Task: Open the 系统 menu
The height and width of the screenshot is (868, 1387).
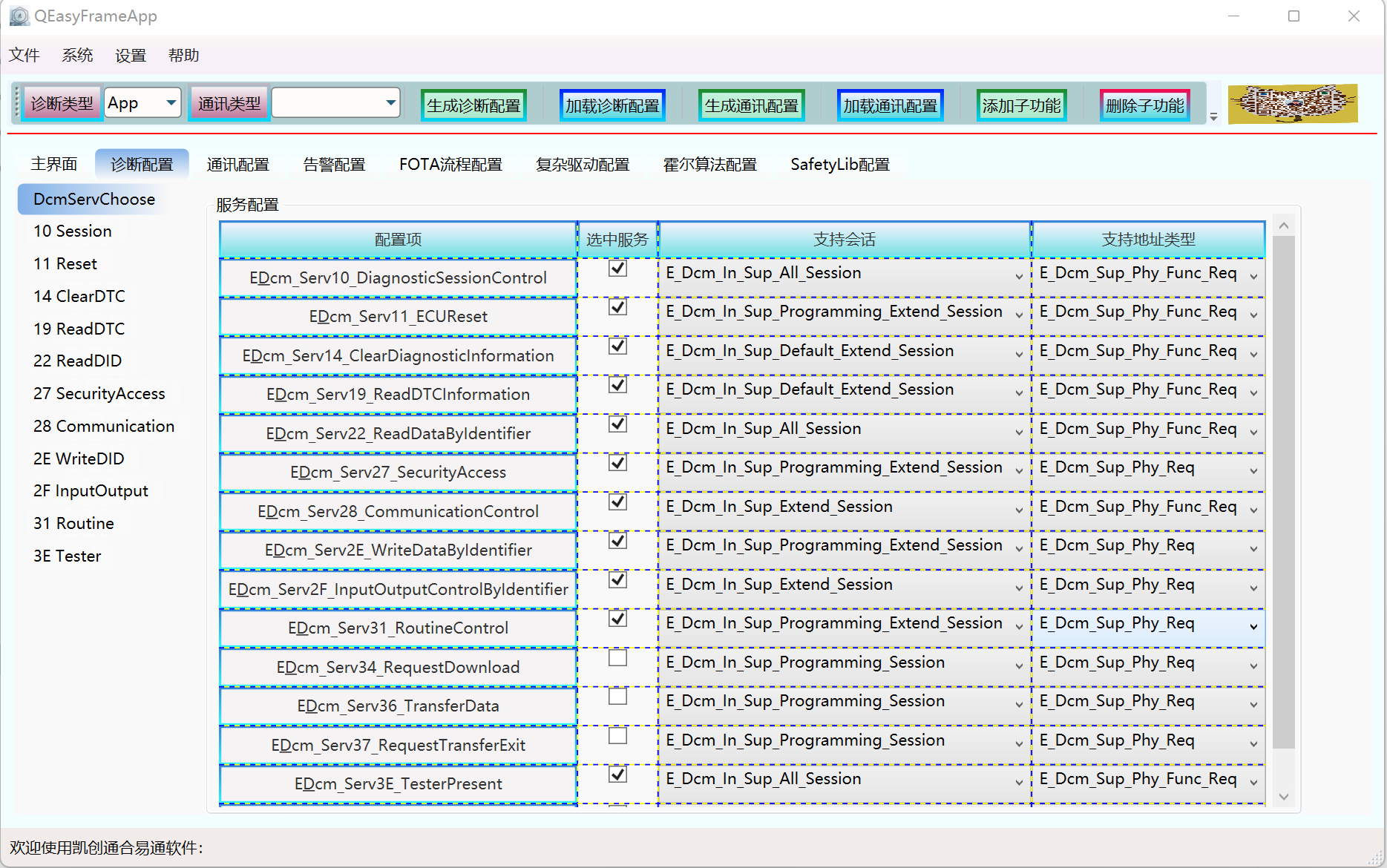Action: 77,55
